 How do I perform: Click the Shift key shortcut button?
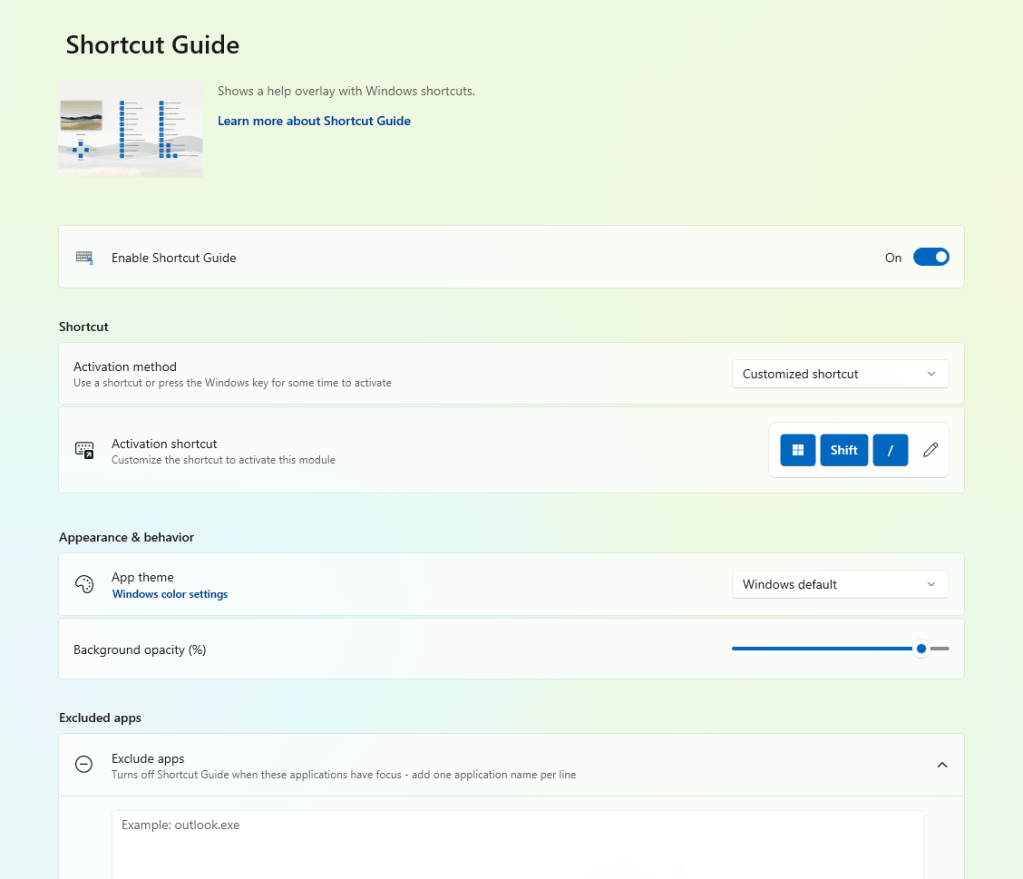pos(844,450)
